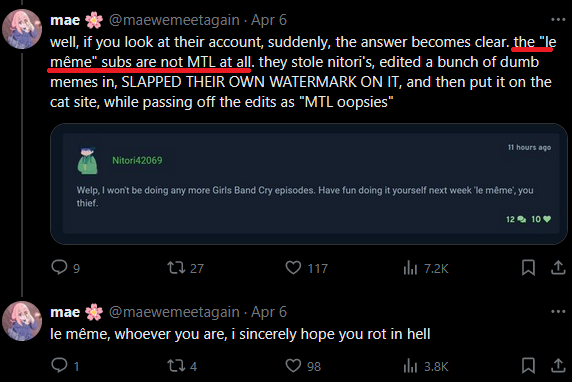Bookmark the first tweet about le même subs

click(528, 268)
